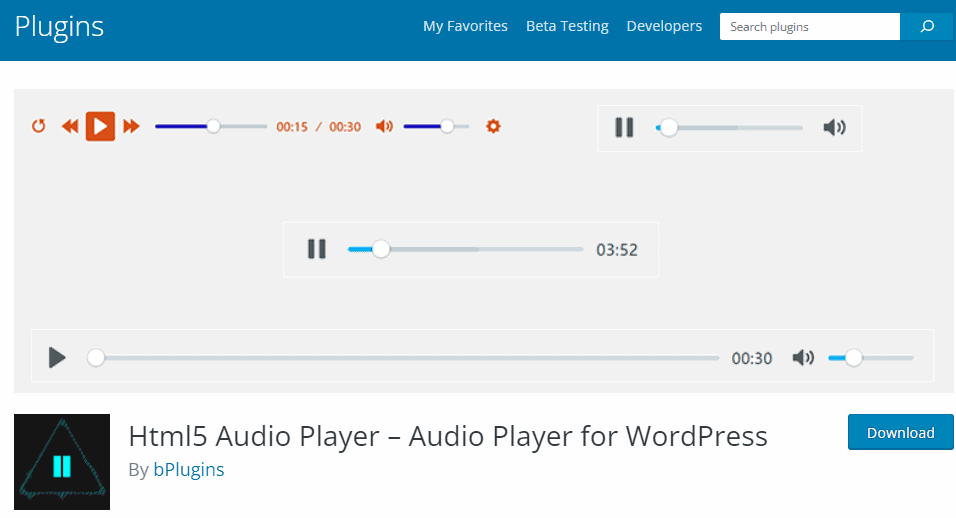
Task: Mute the bottom player speaker icon
Action: 803,357
